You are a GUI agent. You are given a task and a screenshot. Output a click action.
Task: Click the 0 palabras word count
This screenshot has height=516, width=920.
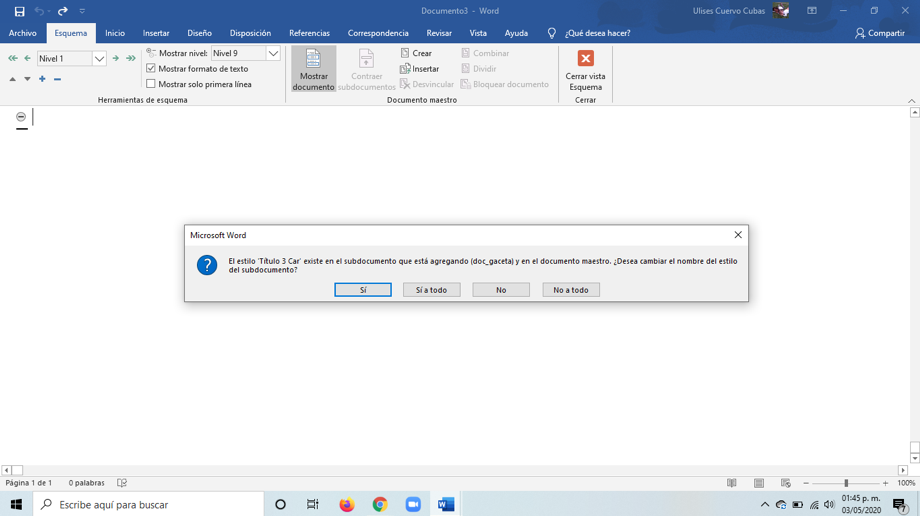pos(86,483)
